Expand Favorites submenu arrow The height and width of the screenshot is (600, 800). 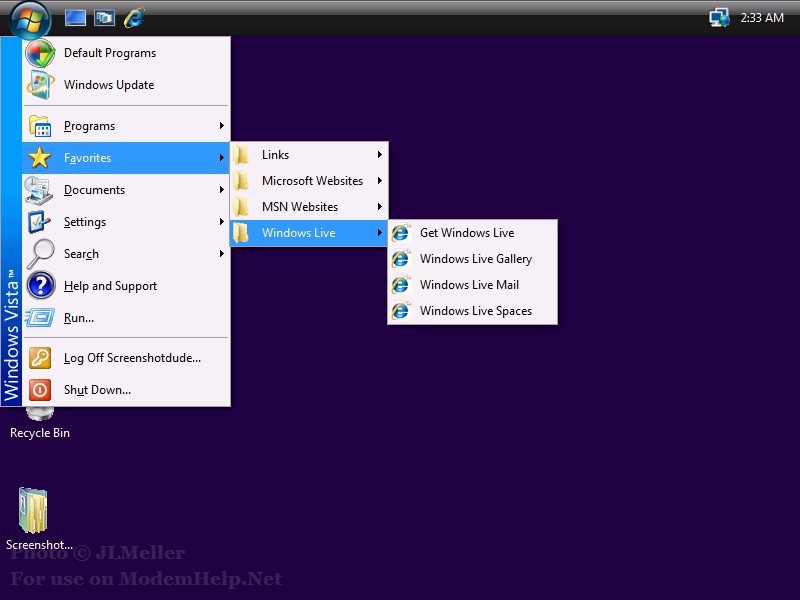click(x=221, y=158)
